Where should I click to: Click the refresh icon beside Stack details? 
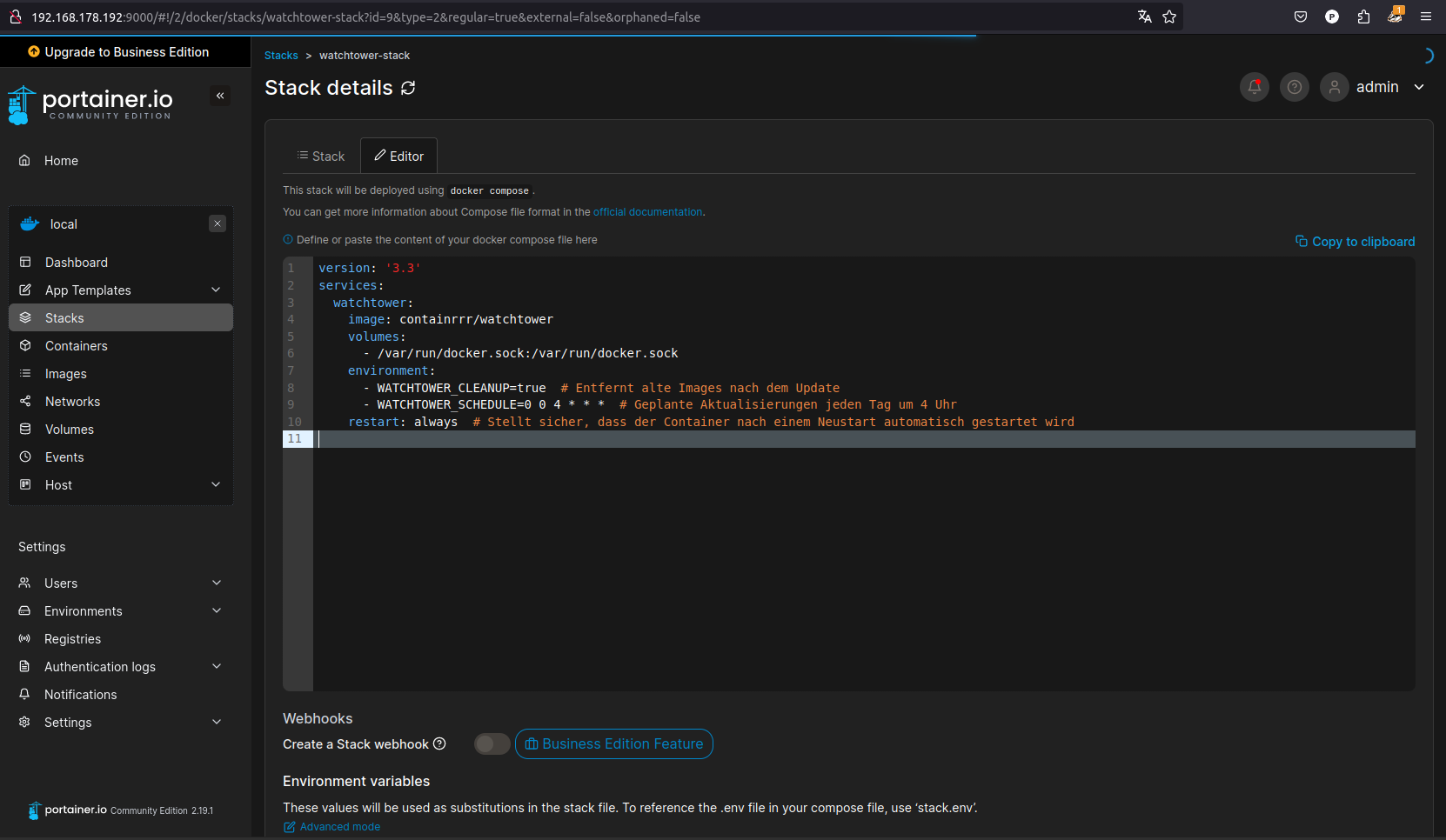point(408,88)
